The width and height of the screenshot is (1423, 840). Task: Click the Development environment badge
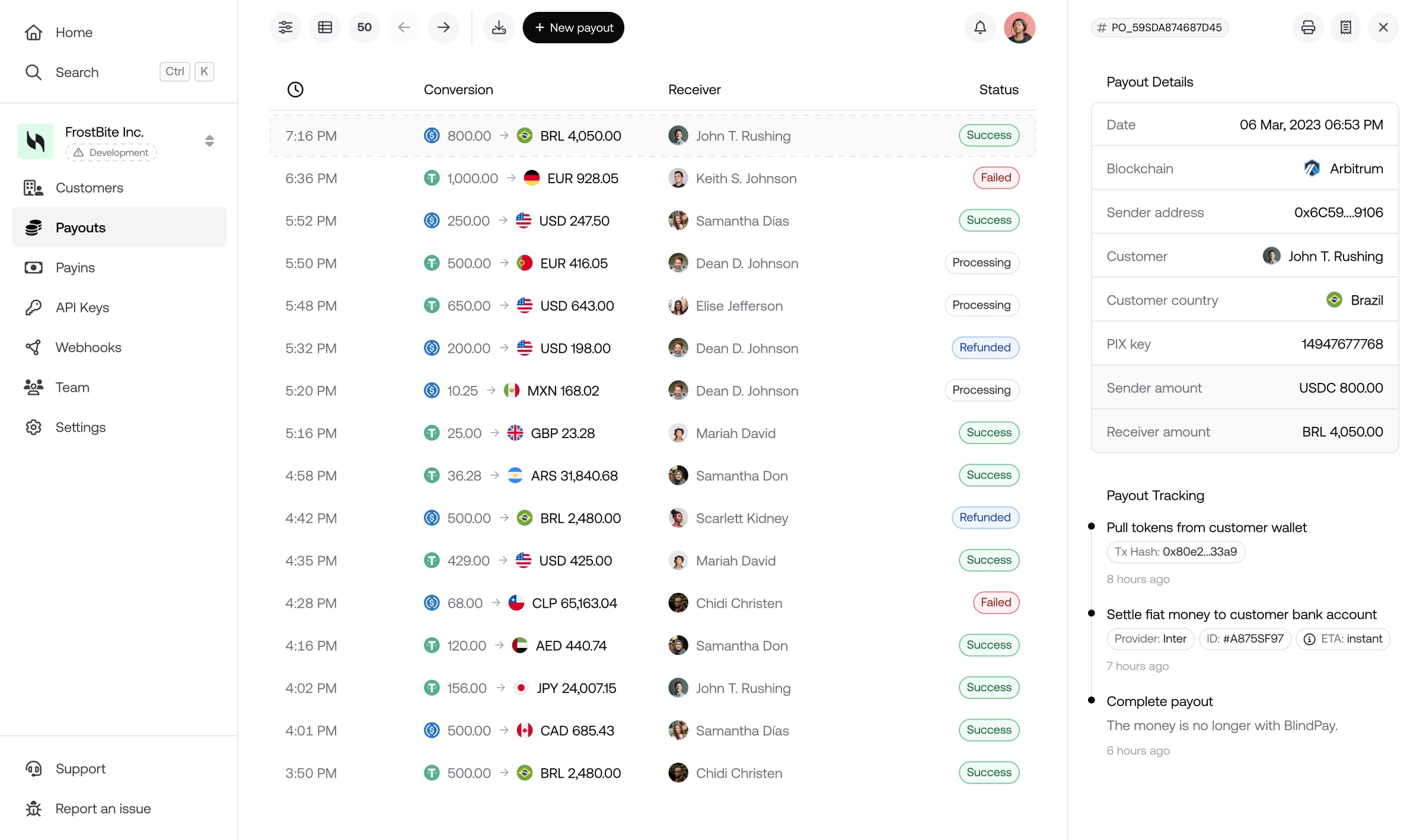coord(111,152)
